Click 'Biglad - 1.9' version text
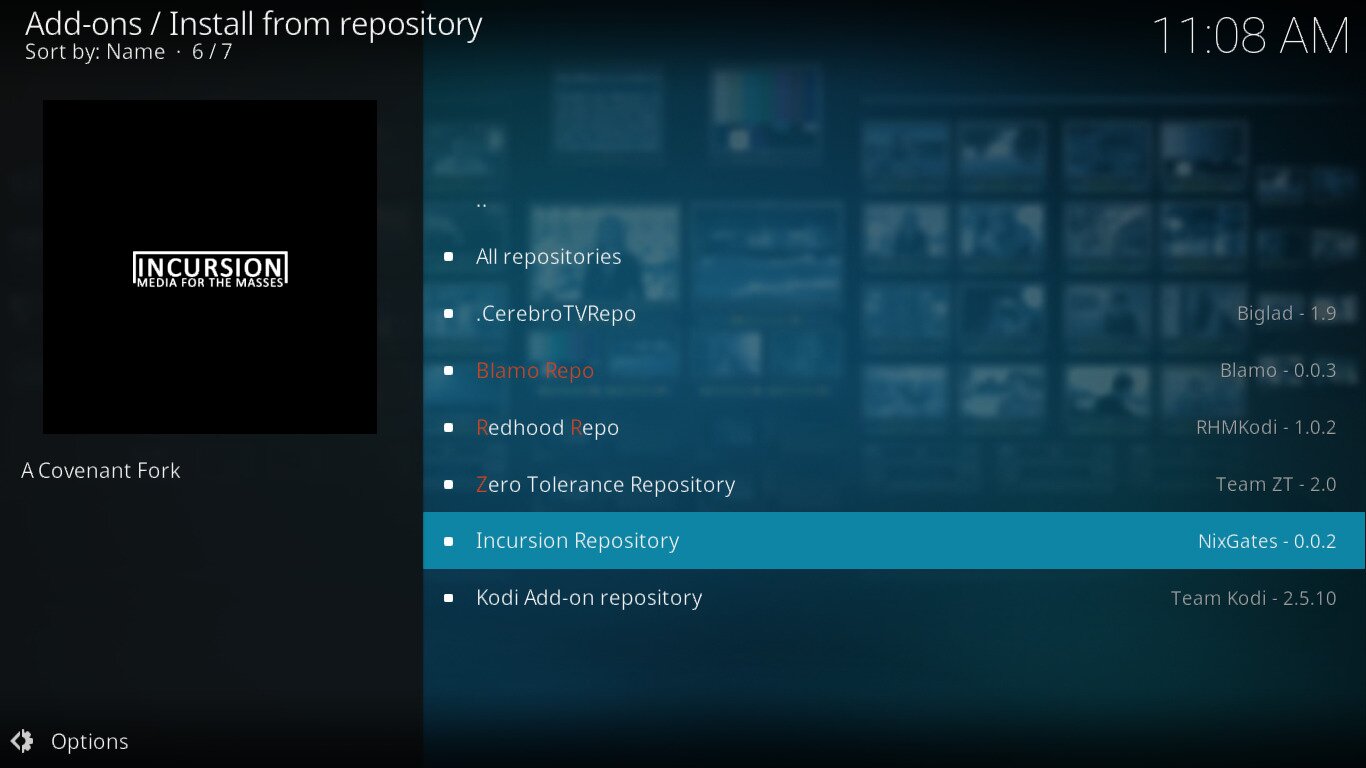 1286,314
